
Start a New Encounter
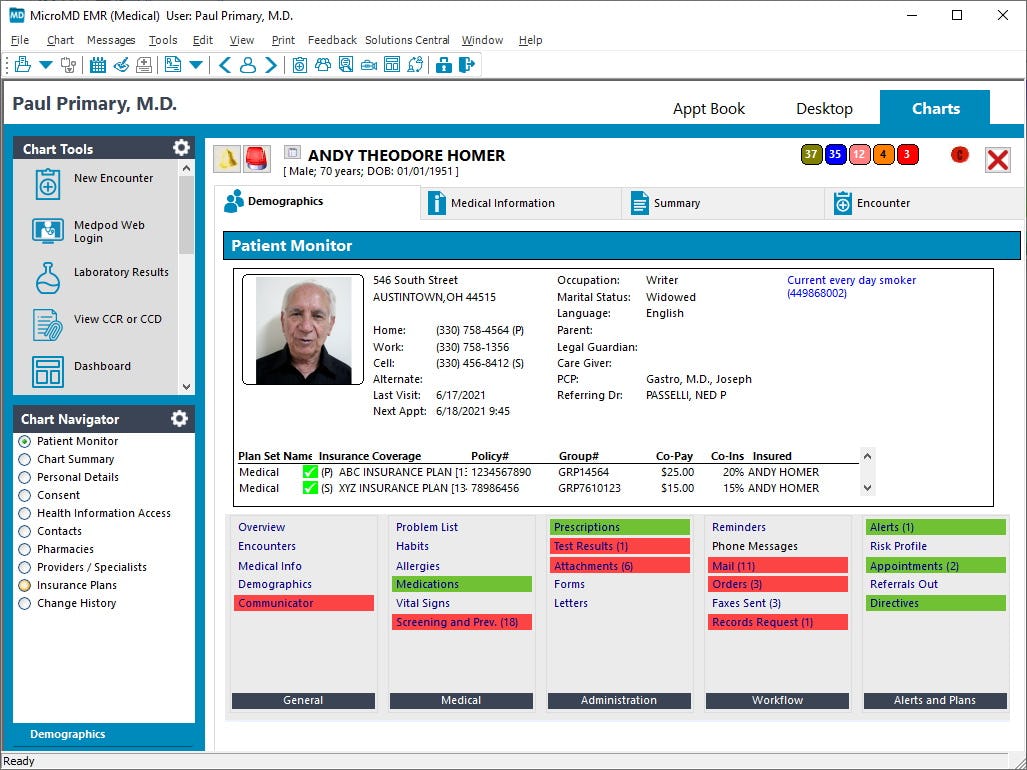[94, 184]
